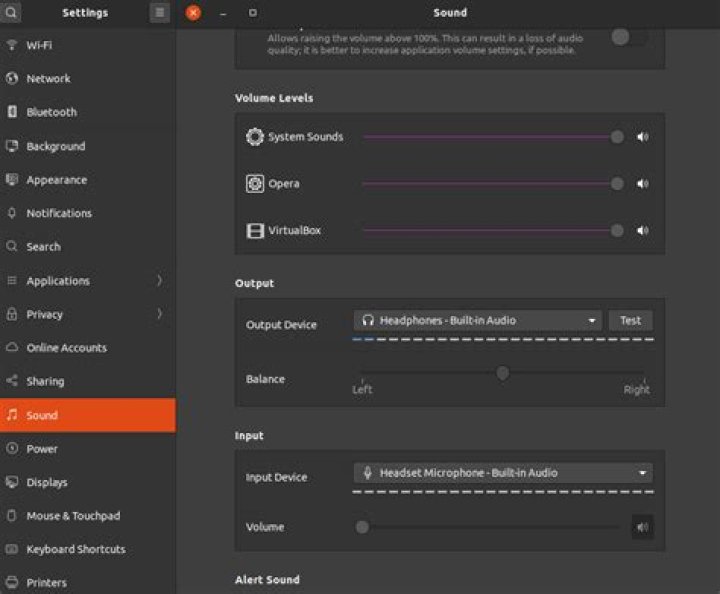Screen dimensions: 720x594
Task: Click the Notifications bell icon
Action: click(12, 213)
